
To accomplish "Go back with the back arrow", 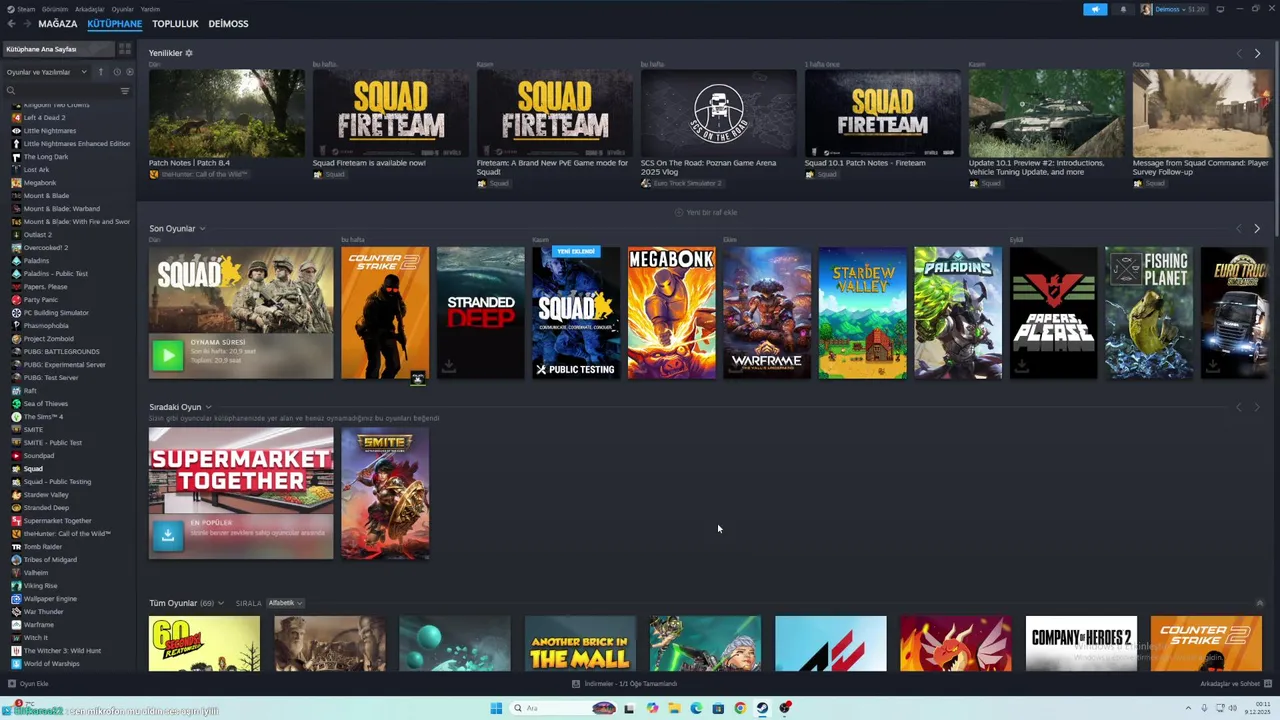I will tap(12, 23).
